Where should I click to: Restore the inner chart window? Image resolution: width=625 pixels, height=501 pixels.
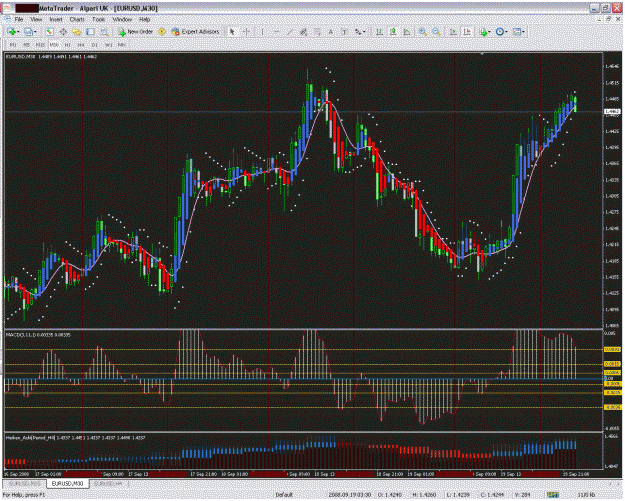click(609, 19)
